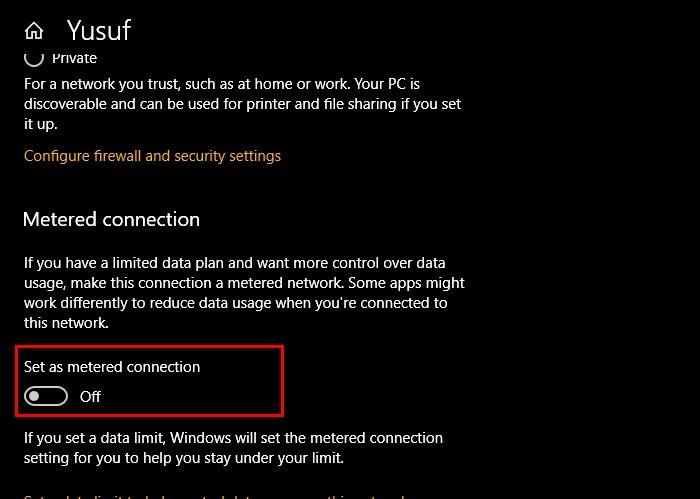
Task: Click the round knob inside the metered switch
Action: click(x=34, y=396)
